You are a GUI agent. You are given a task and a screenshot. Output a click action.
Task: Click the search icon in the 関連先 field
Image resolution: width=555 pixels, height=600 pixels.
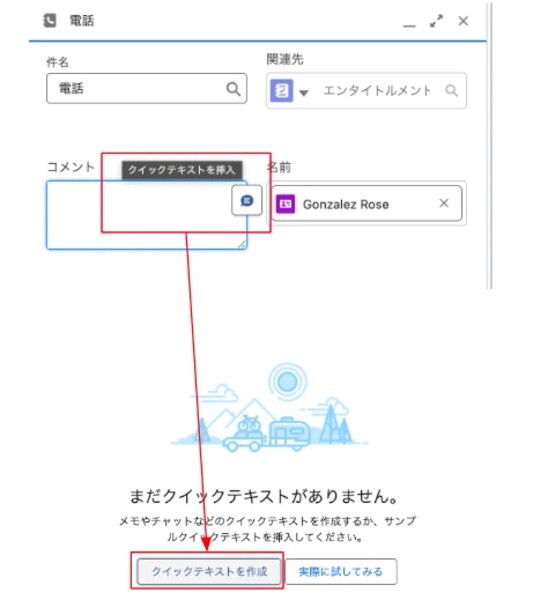pyautogui.click(x=452, y=91)
